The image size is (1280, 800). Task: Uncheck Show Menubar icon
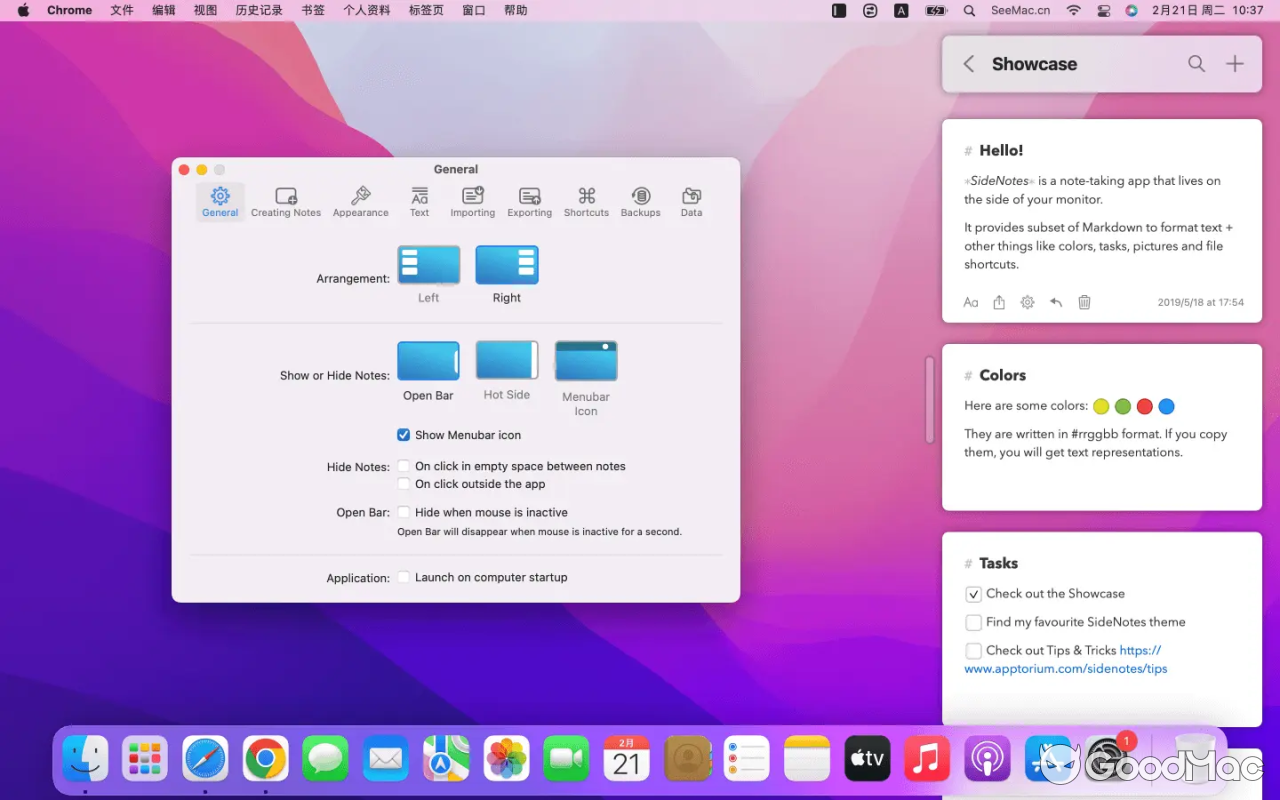point(403,434)
